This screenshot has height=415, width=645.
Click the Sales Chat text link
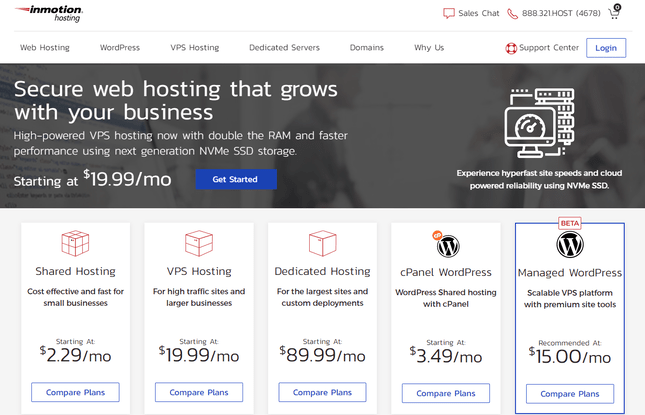(479, 14)
